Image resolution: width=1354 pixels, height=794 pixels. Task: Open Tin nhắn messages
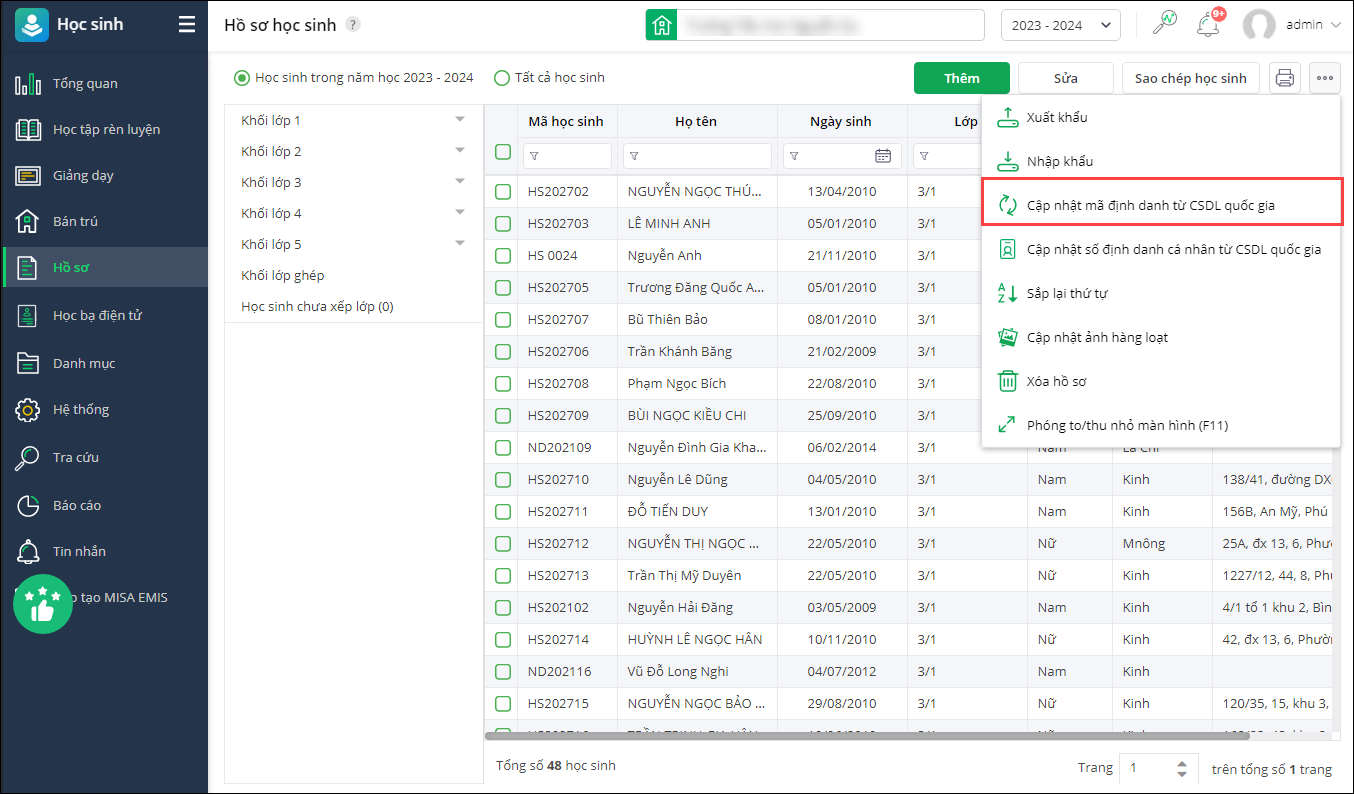(104, 551)
